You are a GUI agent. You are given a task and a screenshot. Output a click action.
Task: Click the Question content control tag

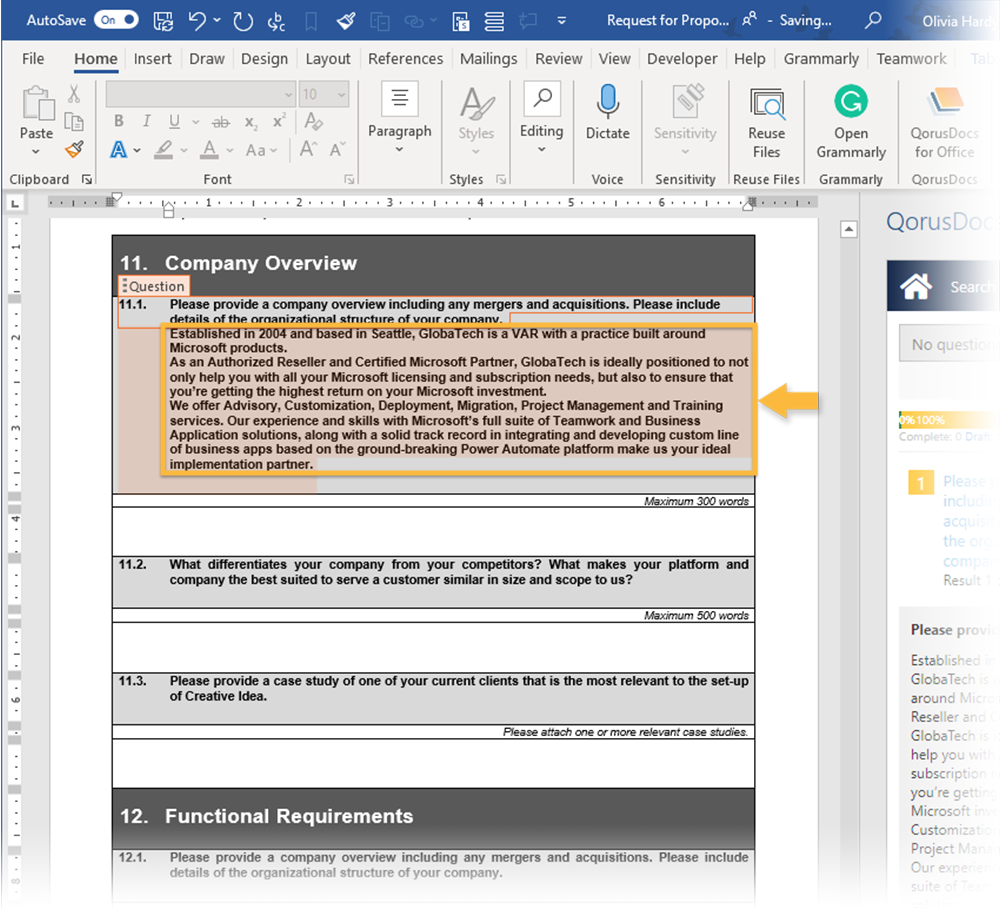154,286
